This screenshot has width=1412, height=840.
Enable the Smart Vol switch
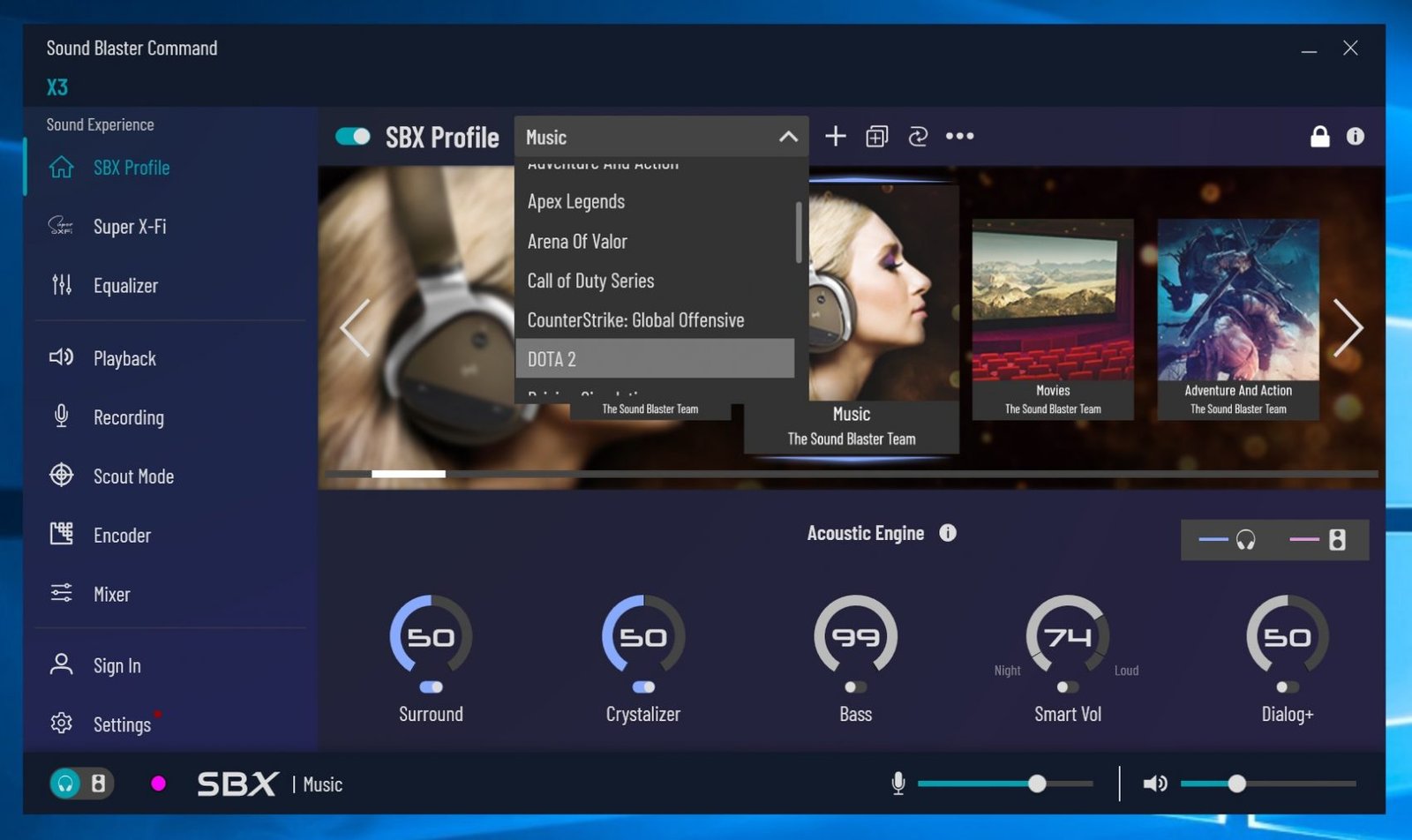coord(1068,687)
